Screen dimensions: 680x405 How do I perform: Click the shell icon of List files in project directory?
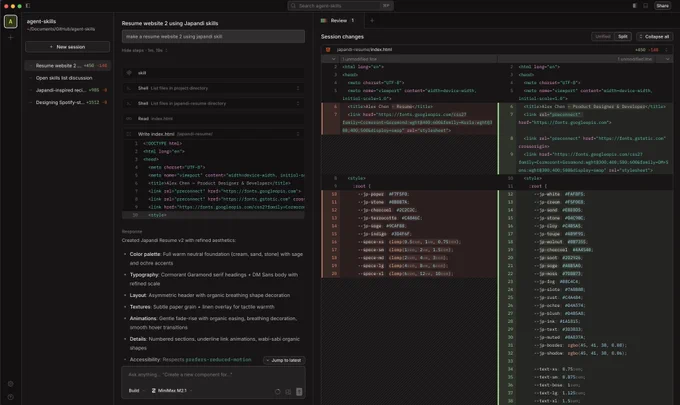pyautogui.click(x=129, y=88)
